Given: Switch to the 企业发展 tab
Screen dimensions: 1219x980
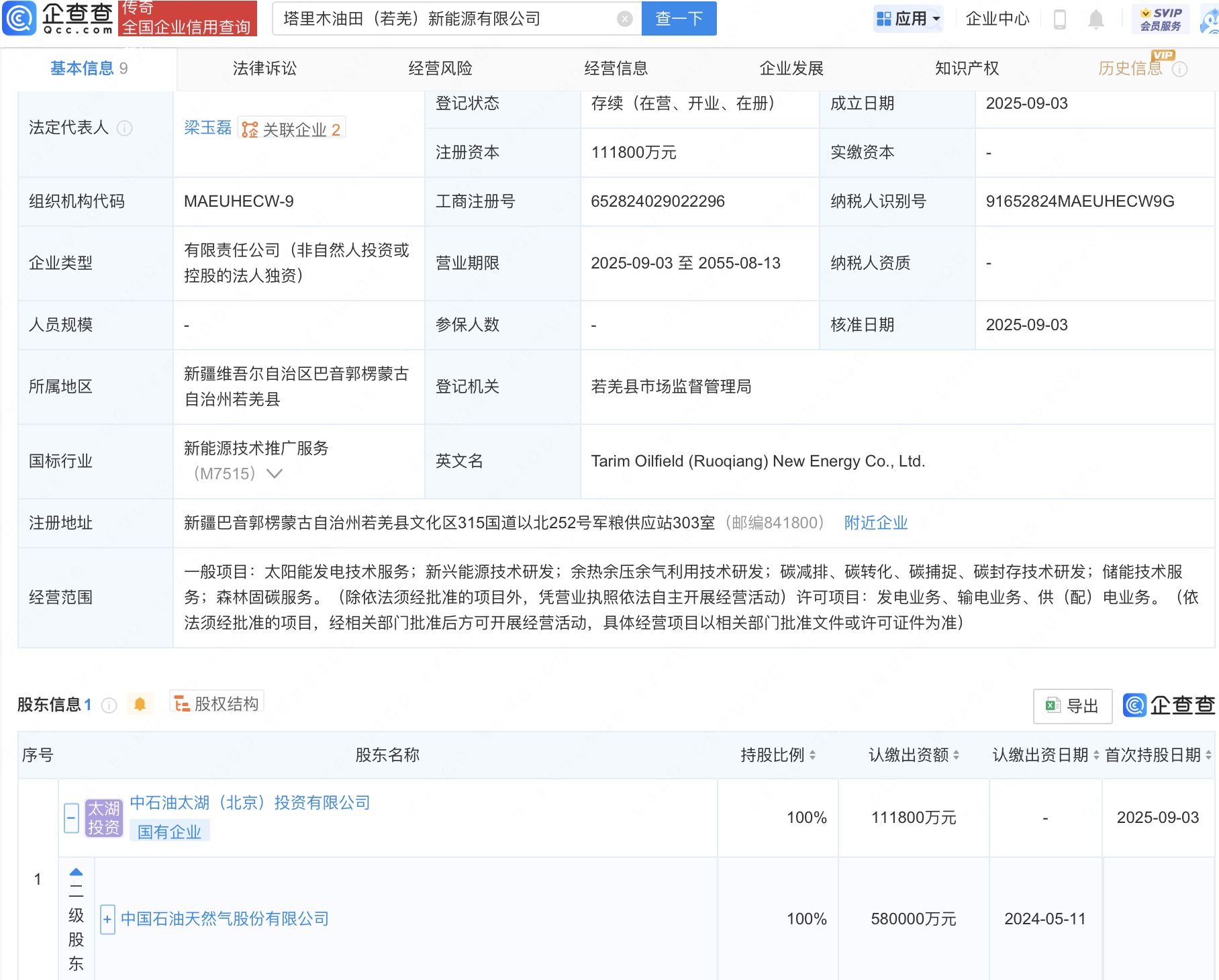Looking at the screenshot, I should (791, 68).
